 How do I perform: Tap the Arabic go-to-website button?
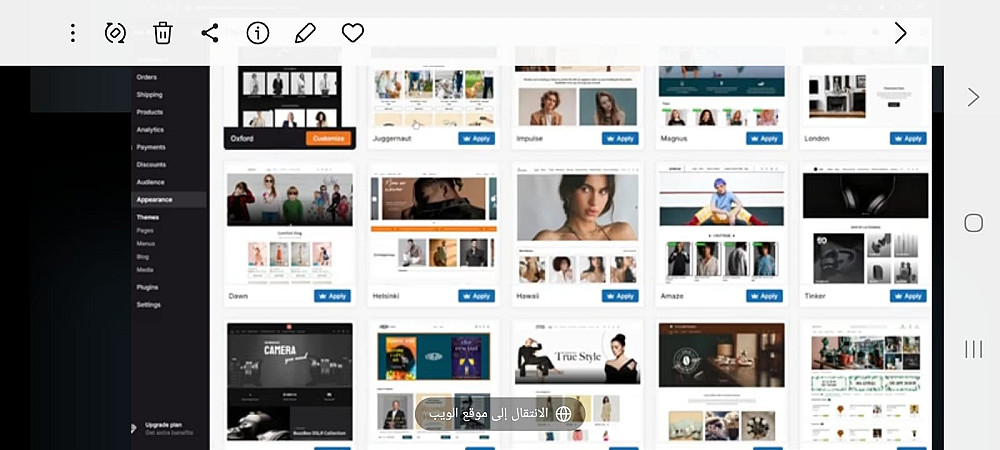pos(500,414)
